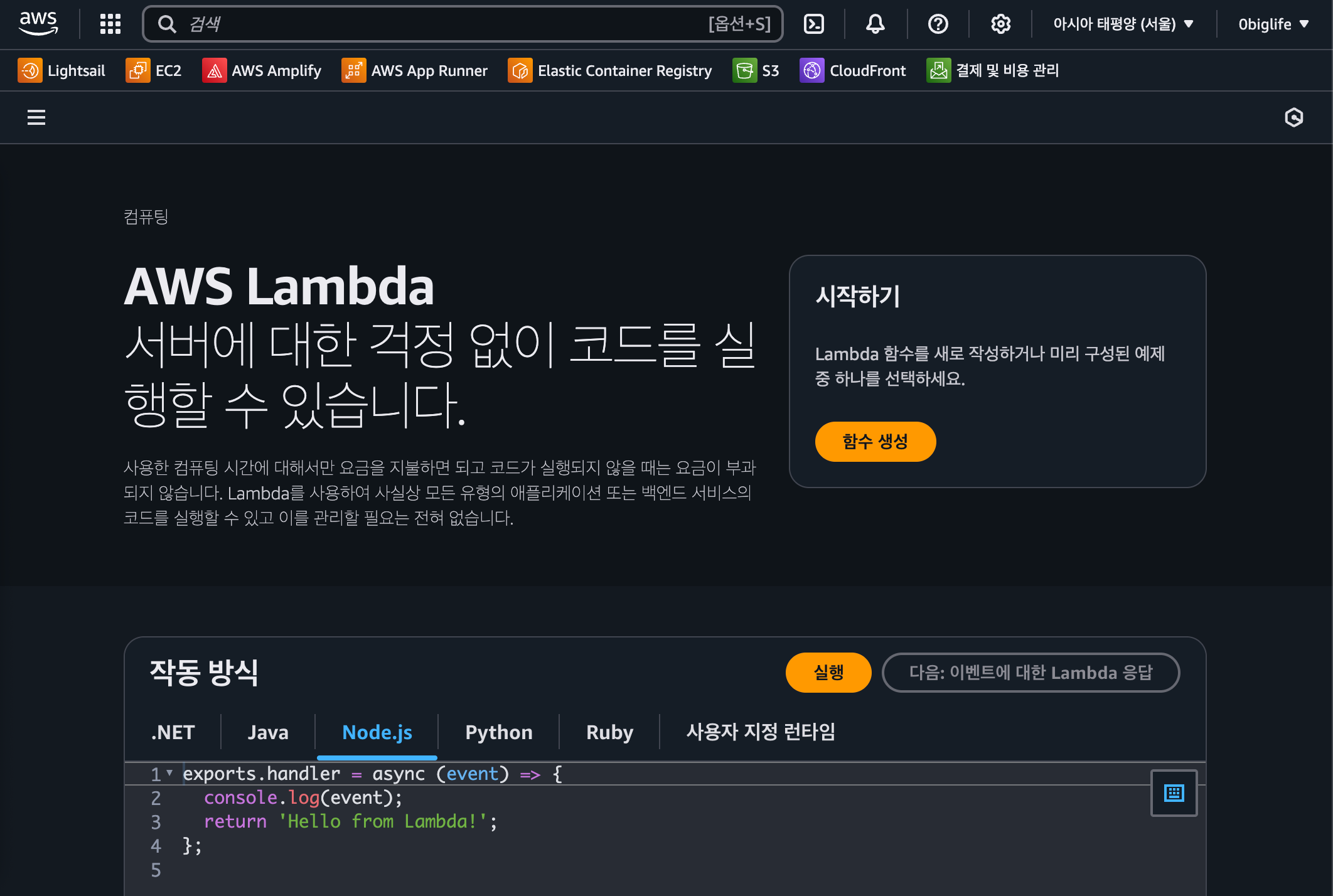
Task: Switch to the Ruby tab
Action: pos(609,732)
